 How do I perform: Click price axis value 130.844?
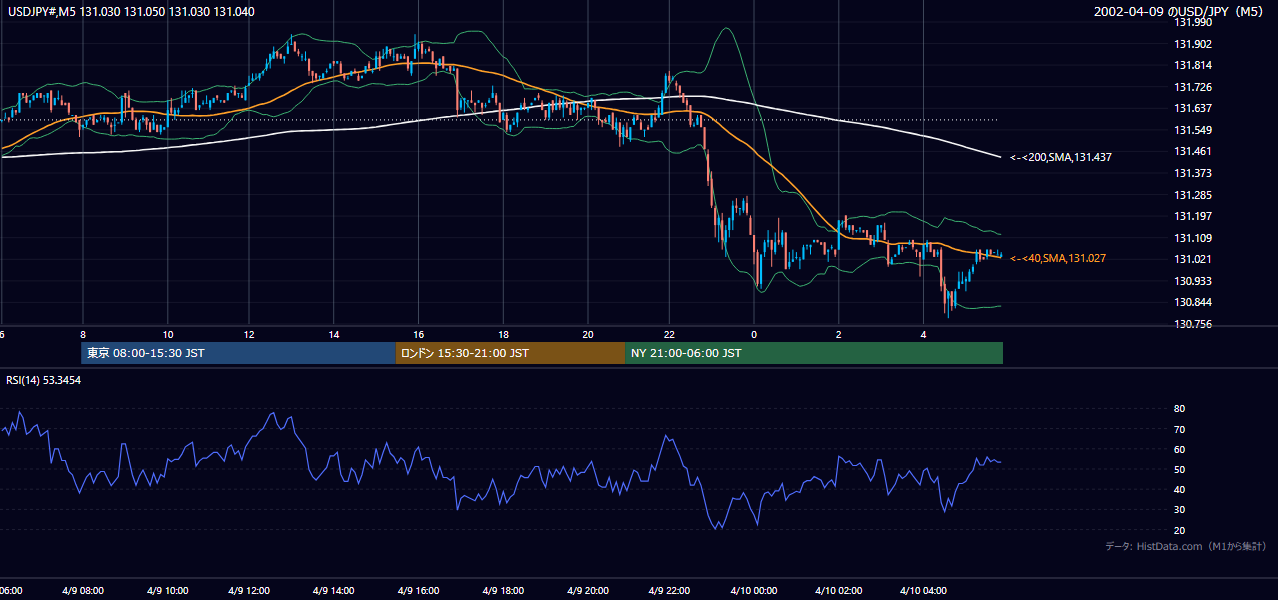coord(1194,303)
